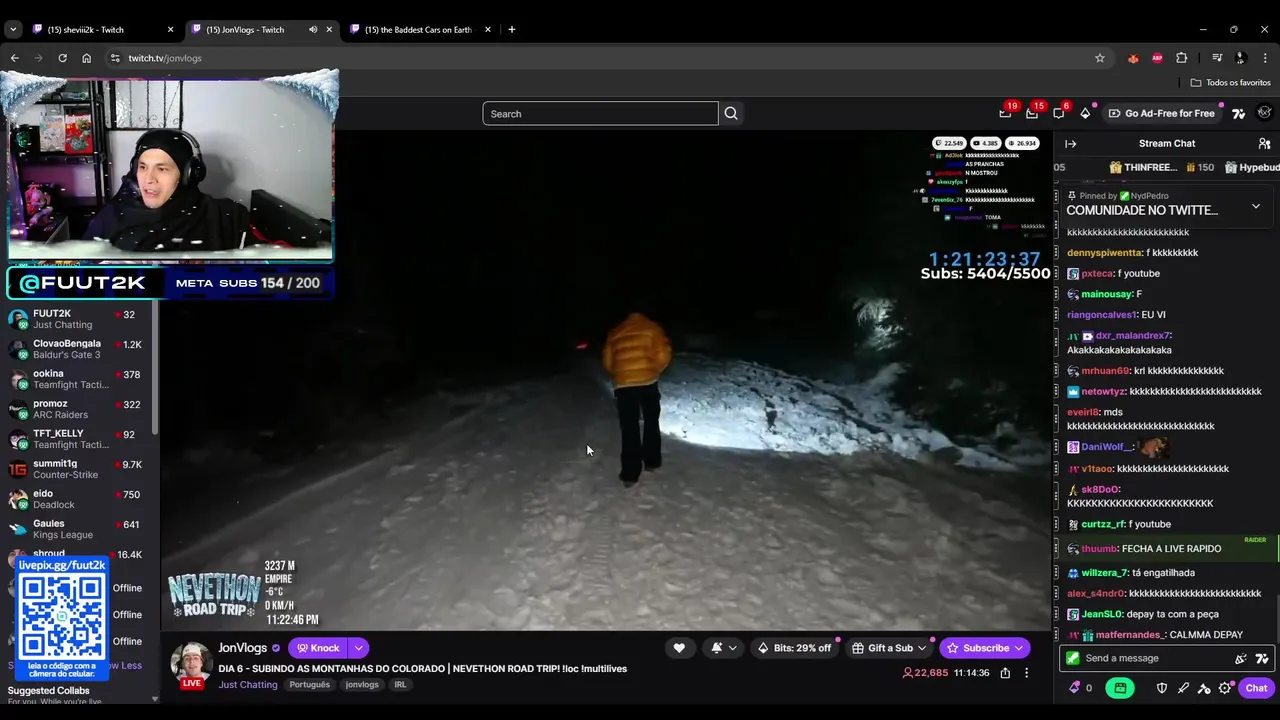Open the notification bell dropdown for JonVlogs
Image resolution: width=1280 pixels, height=720 pixels.
click(724, 648)
